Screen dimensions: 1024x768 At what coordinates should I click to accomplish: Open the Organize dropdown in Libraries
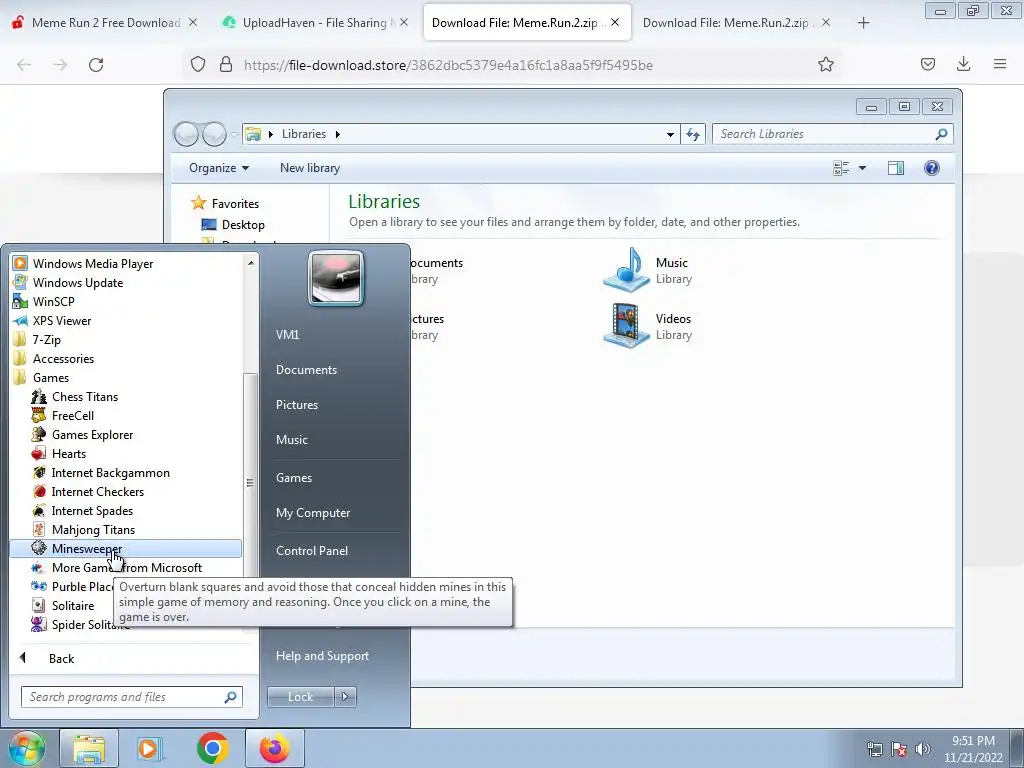pos(219,168)
